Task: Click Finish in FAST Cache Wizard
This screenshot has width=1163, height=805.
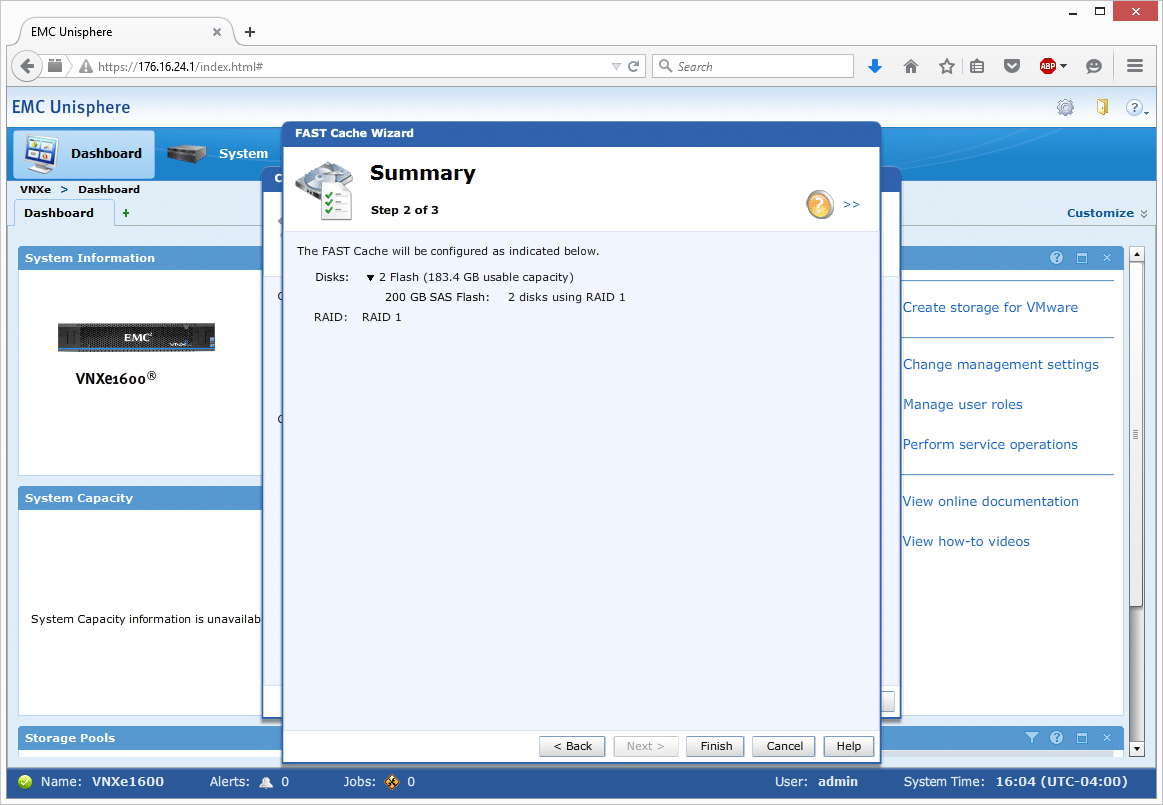Action: [716, 746]
